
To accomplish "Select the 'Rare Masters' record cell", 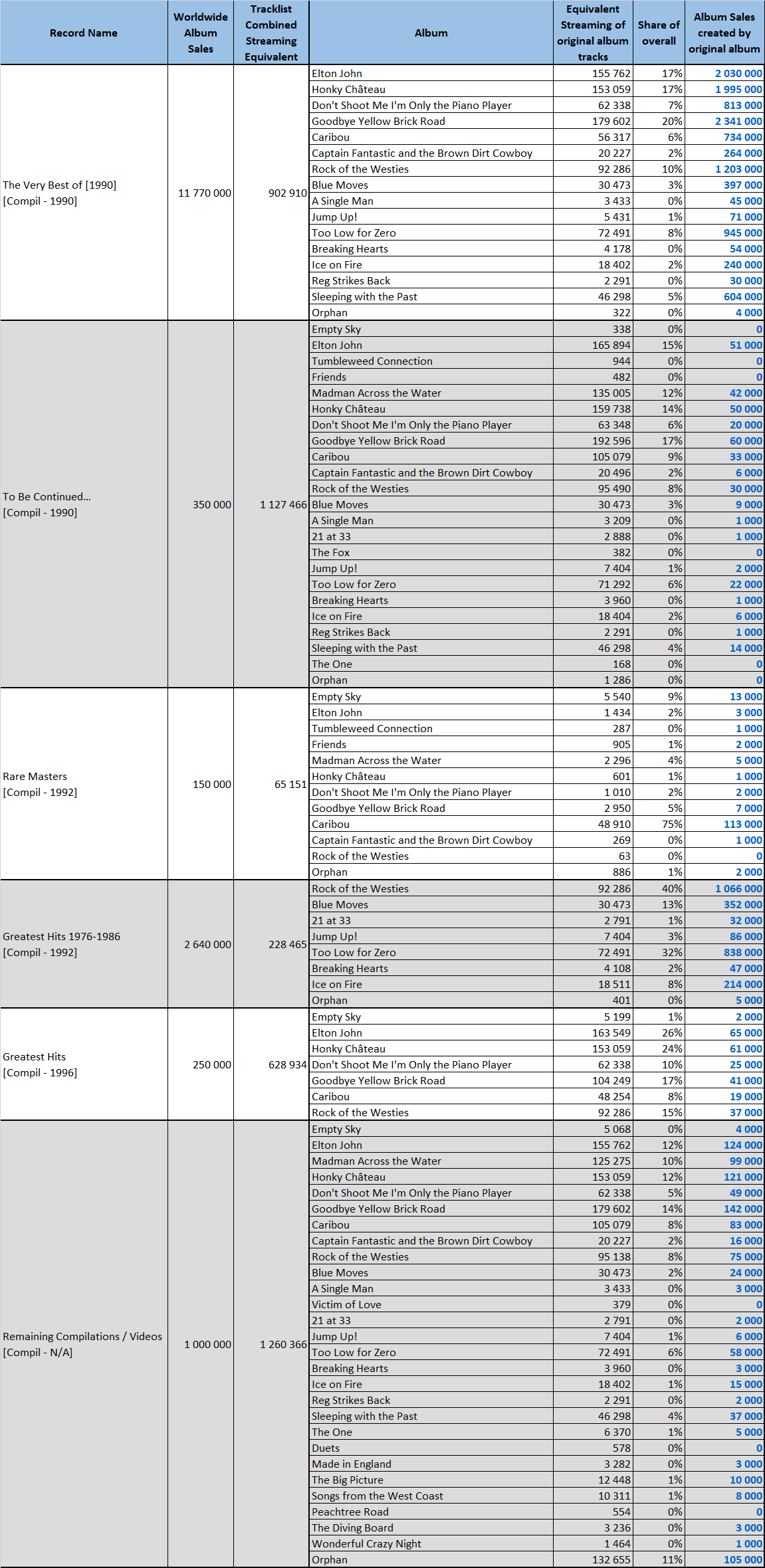I will (x=84, y=784).
